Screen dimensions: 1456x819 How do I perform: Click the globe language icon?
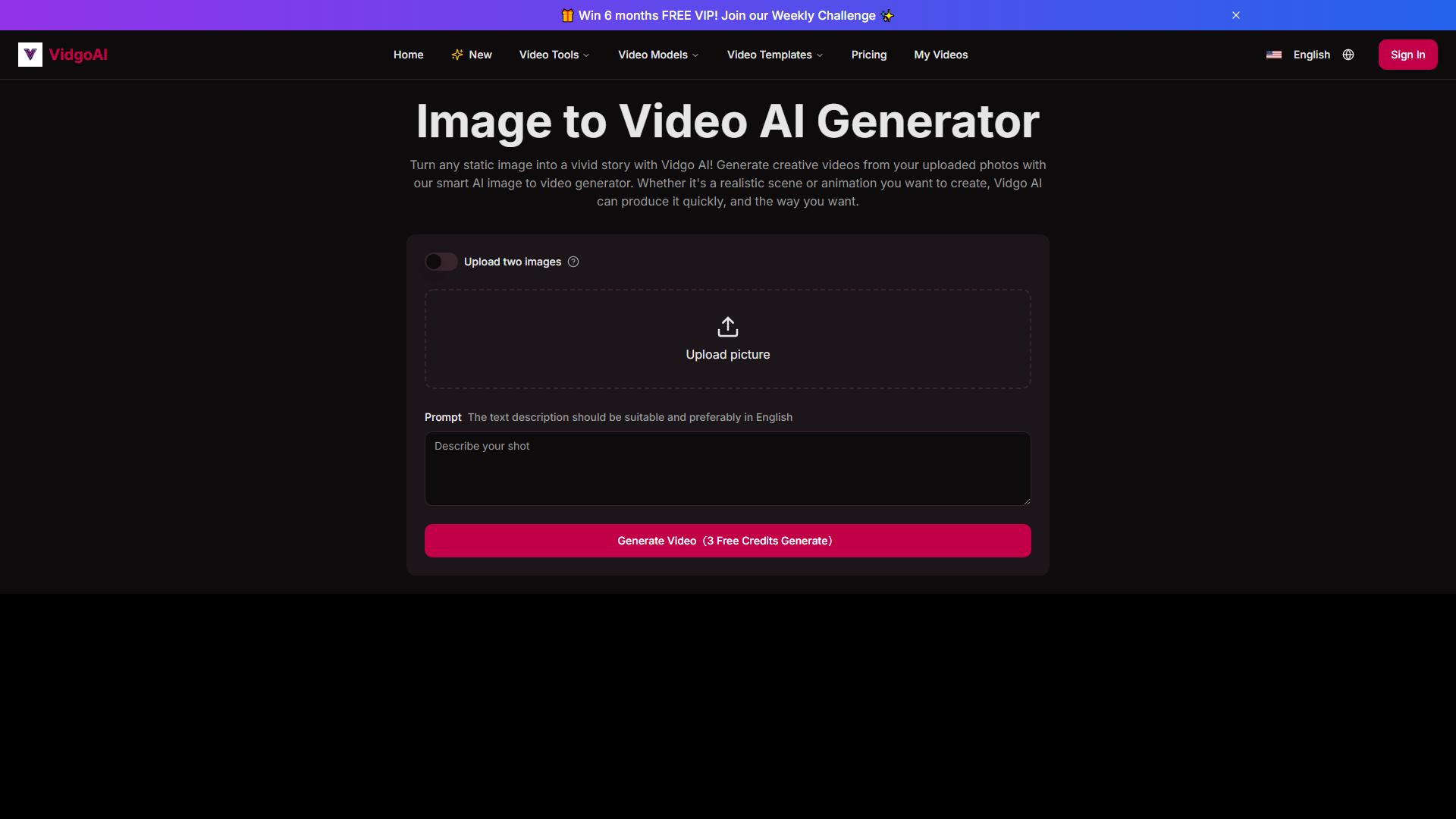[1349, 55]
